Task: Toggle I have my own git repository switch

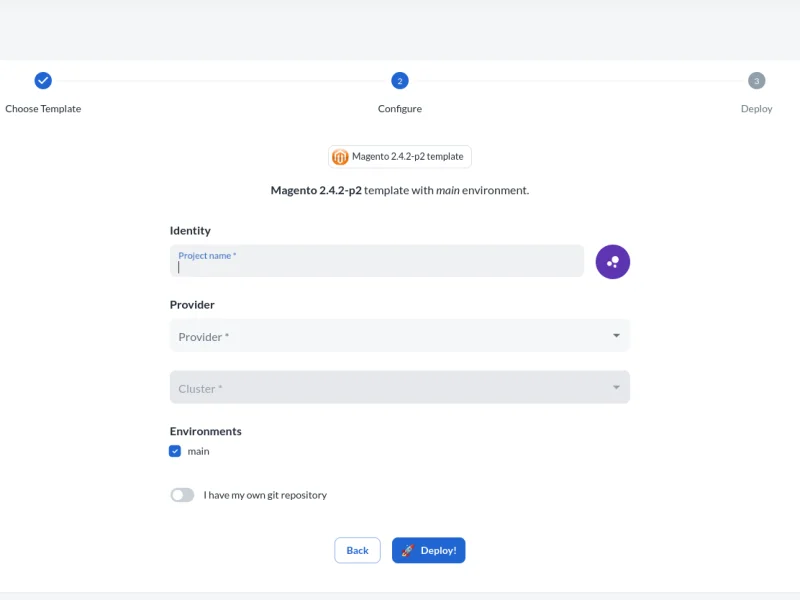Action: coord(182,495)
